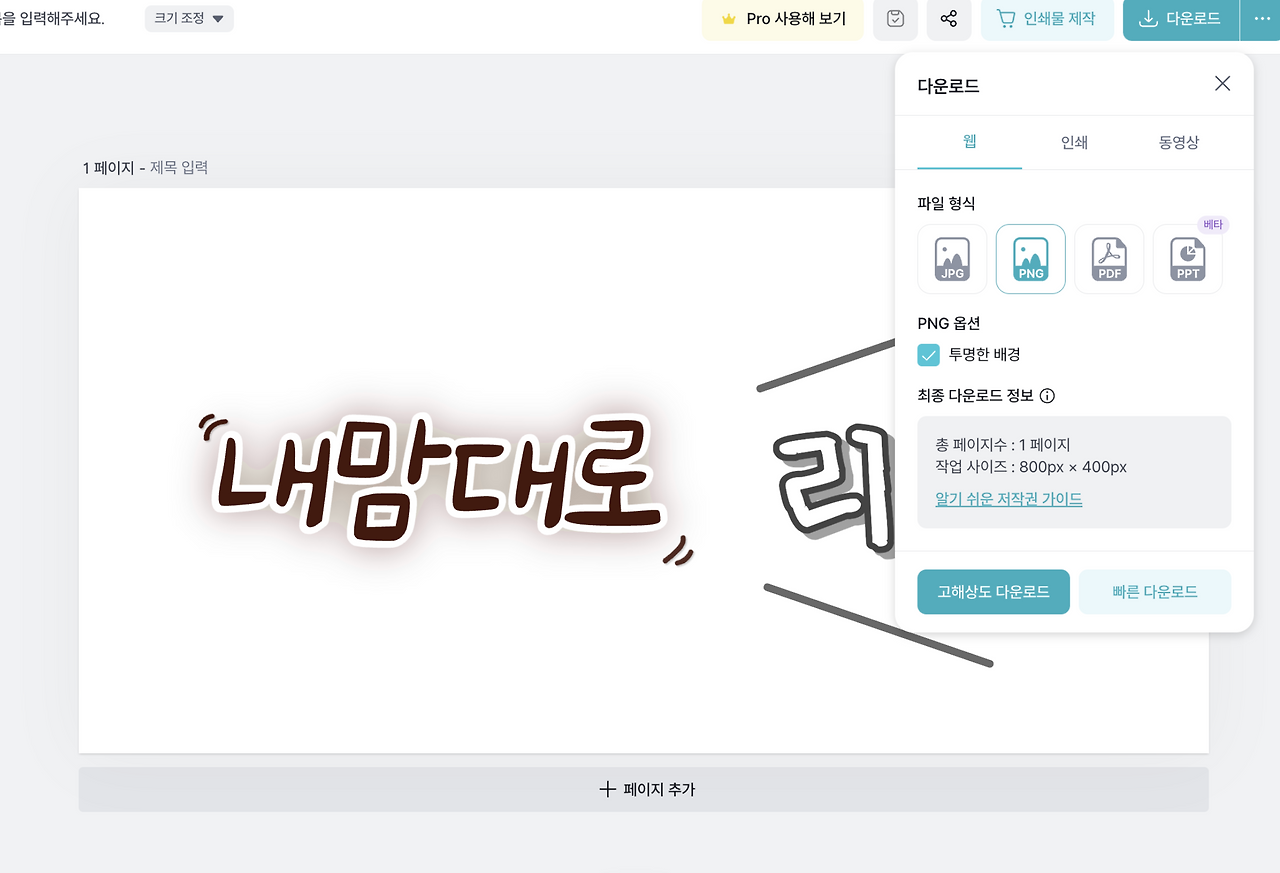Select the PNG file format icon

(x=1030, y=259)
